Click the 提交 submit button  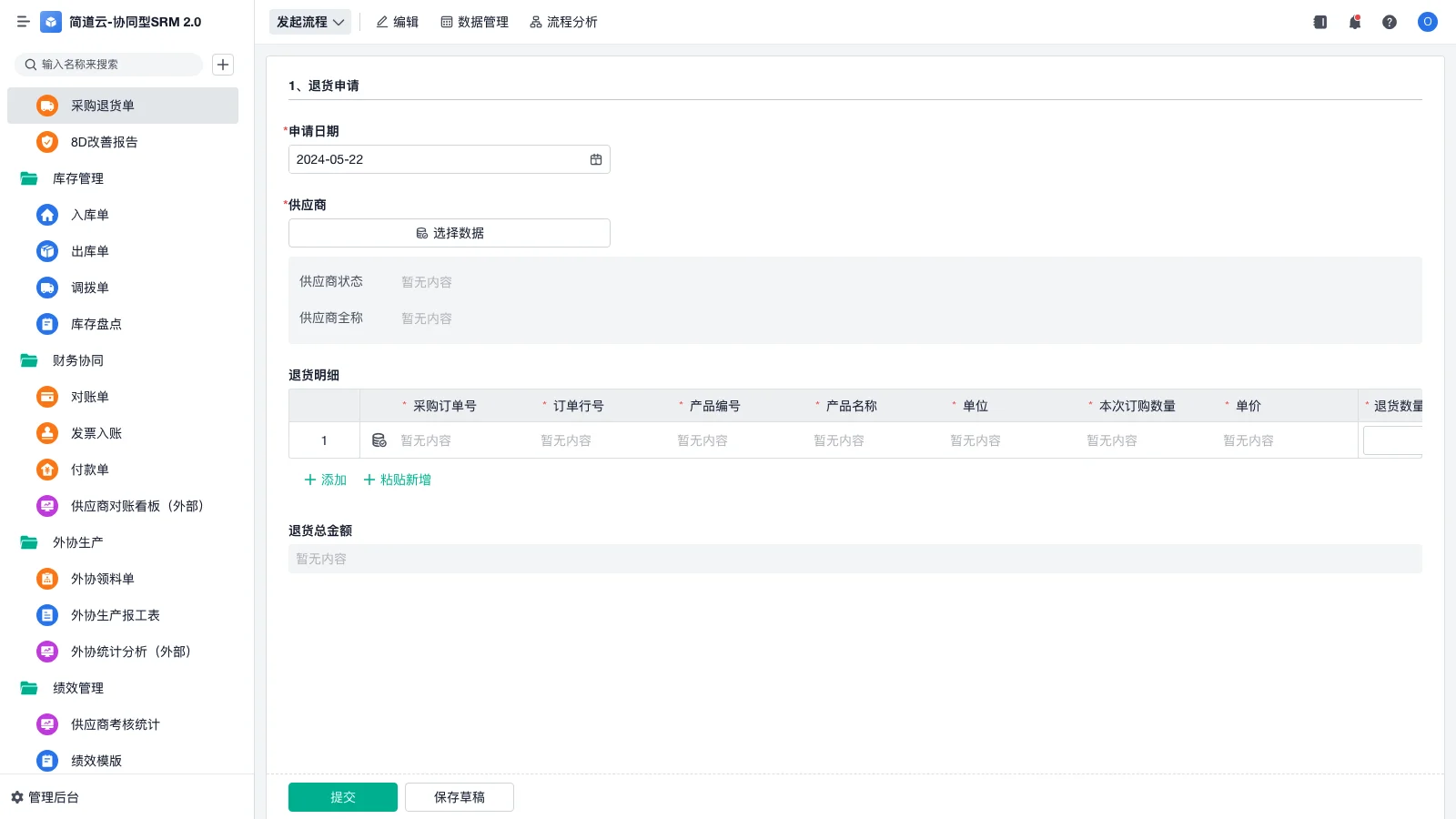(x=343, y=797)
